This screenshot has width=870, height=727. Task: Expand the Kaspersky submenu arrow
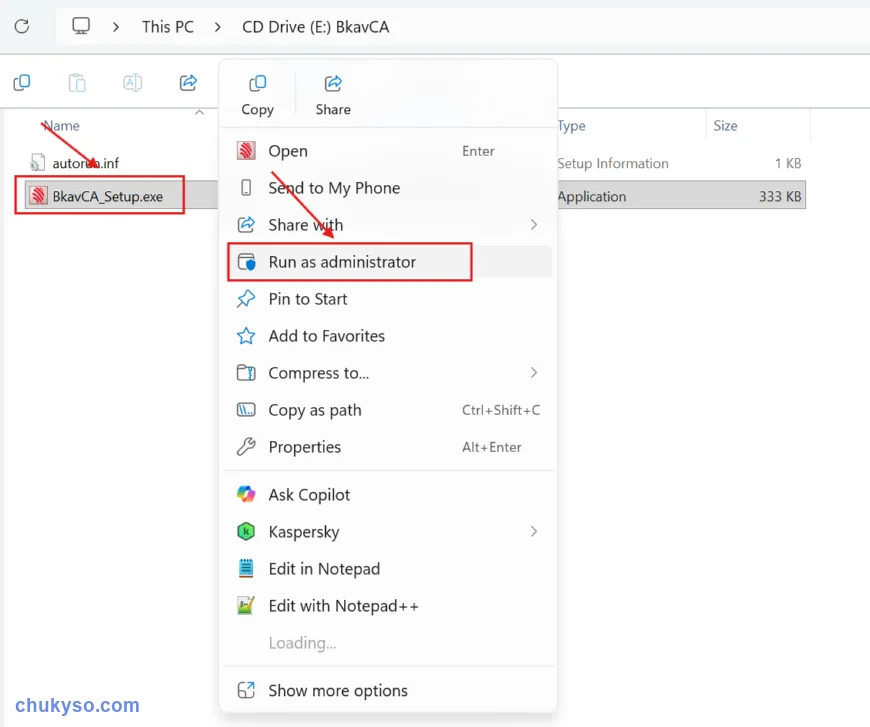(x=534, y=532)
